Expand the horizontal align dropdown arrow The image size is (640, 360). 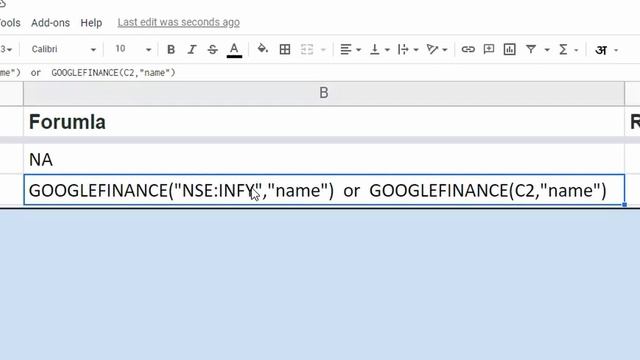click(359, 50)
